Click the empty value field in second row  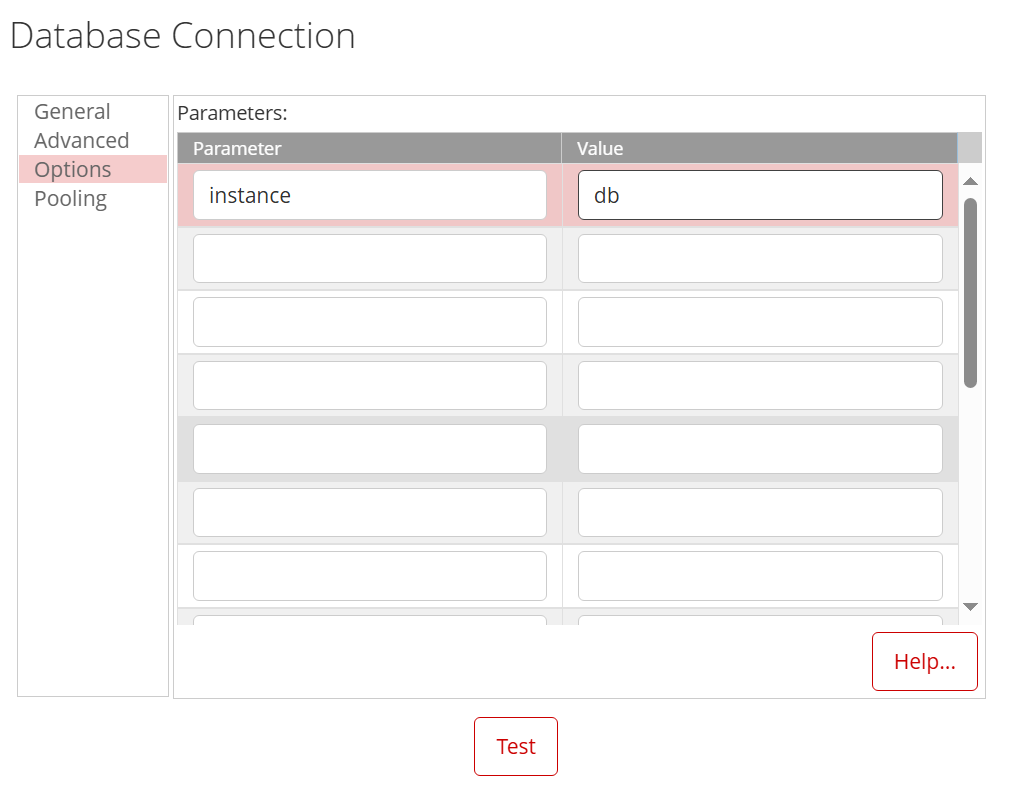point(760,258)
